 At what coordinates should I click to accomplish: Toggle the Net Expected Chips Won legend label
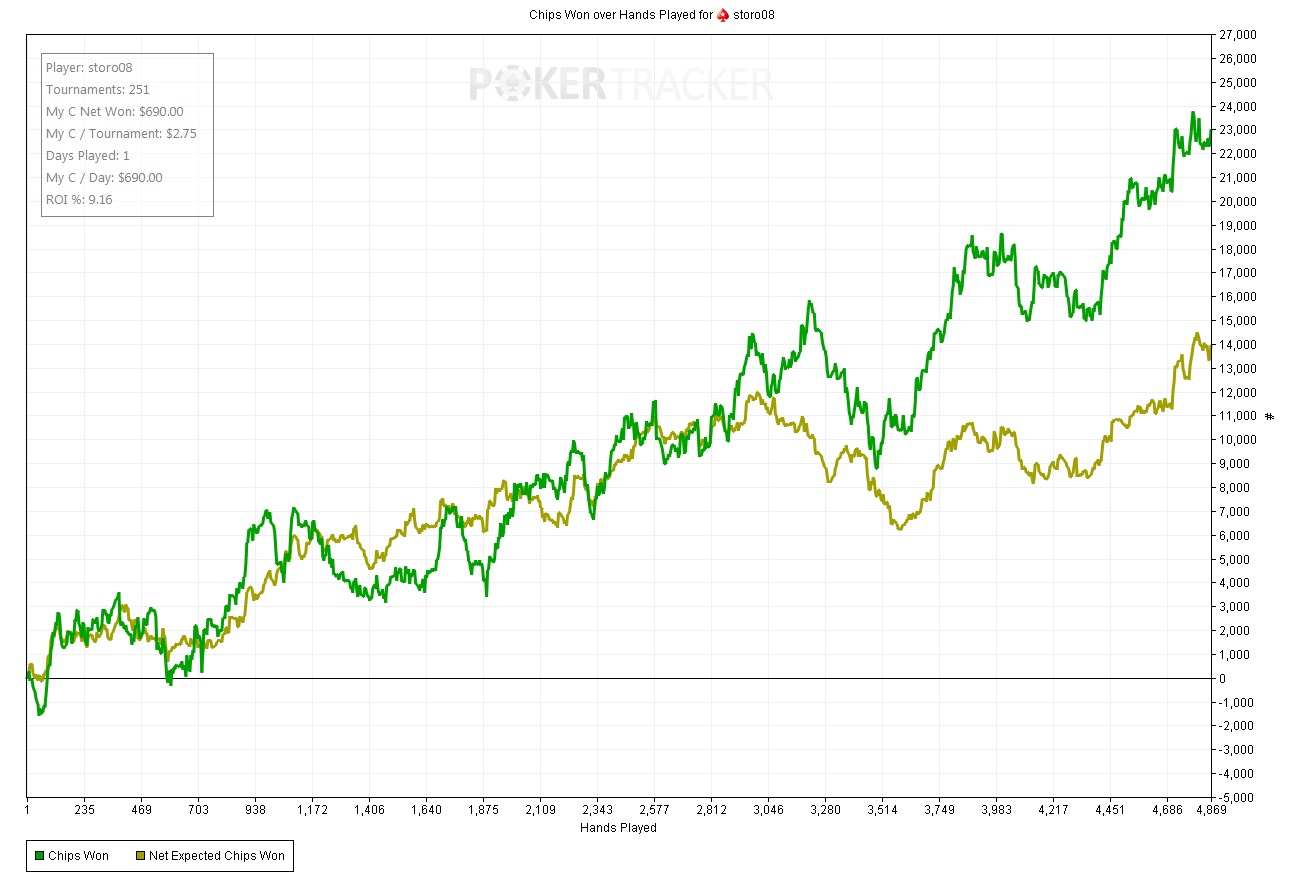[x=216, y=855]
